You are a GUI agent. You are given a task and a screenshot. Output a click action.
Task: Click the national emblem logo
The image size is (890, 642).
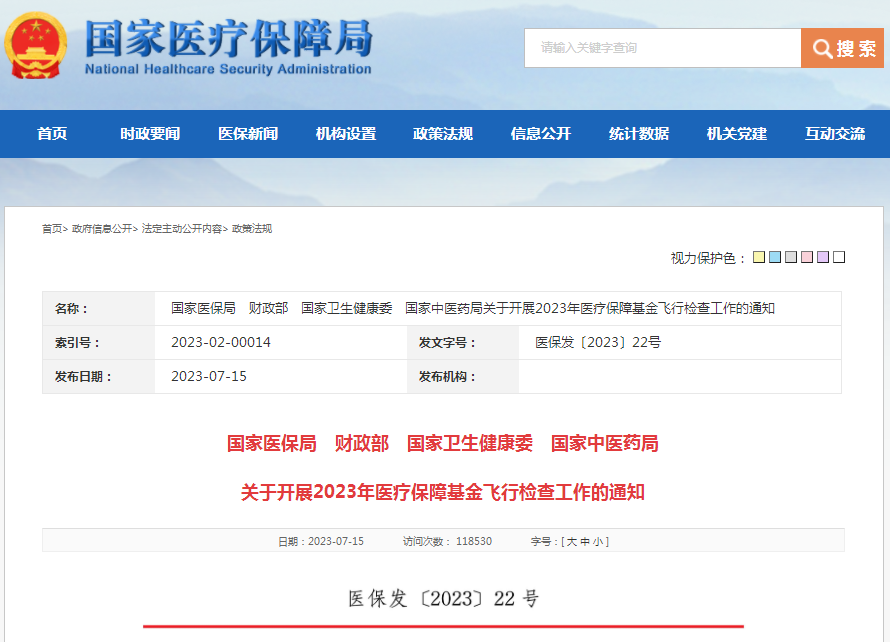(x=36, y=45)
